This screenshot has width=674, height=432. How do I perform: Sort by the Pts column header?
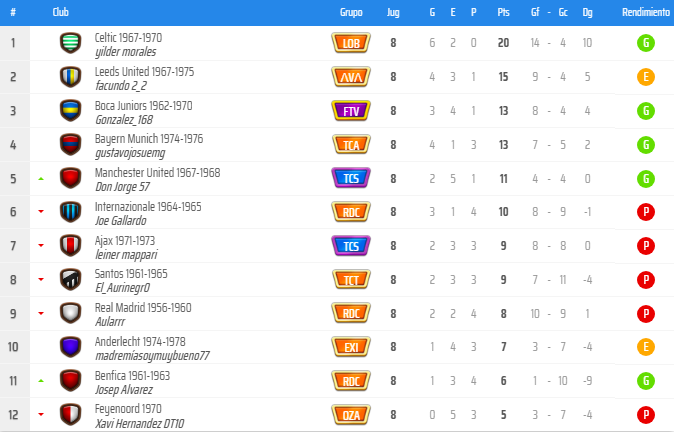coord(503,12)
